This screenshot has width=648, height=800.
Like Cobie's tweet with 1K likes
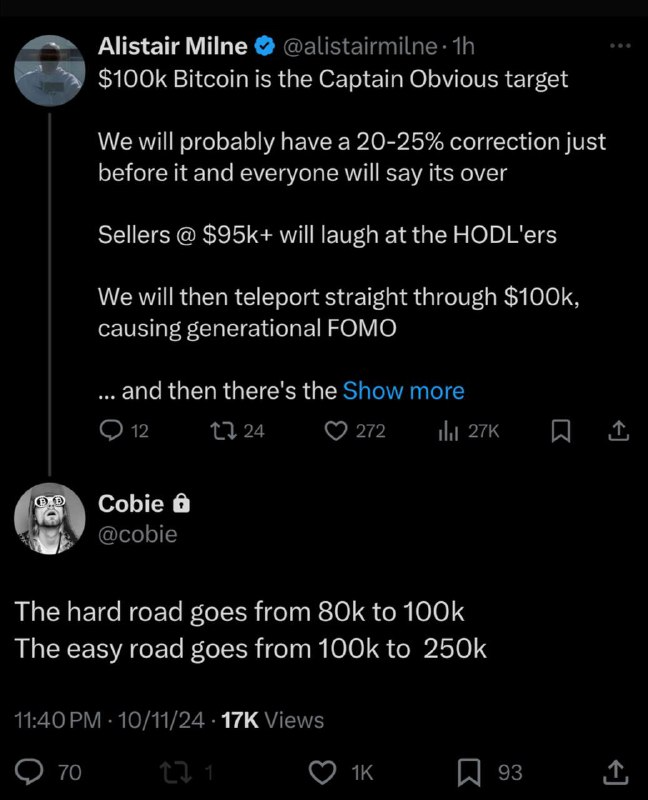tap(322, 772)
